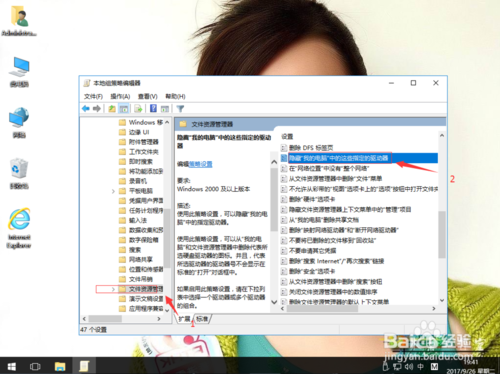Click the 策略设置 edit link
Image resolution: width=500 pixels, height=374 pixels.
coord(200,164)
